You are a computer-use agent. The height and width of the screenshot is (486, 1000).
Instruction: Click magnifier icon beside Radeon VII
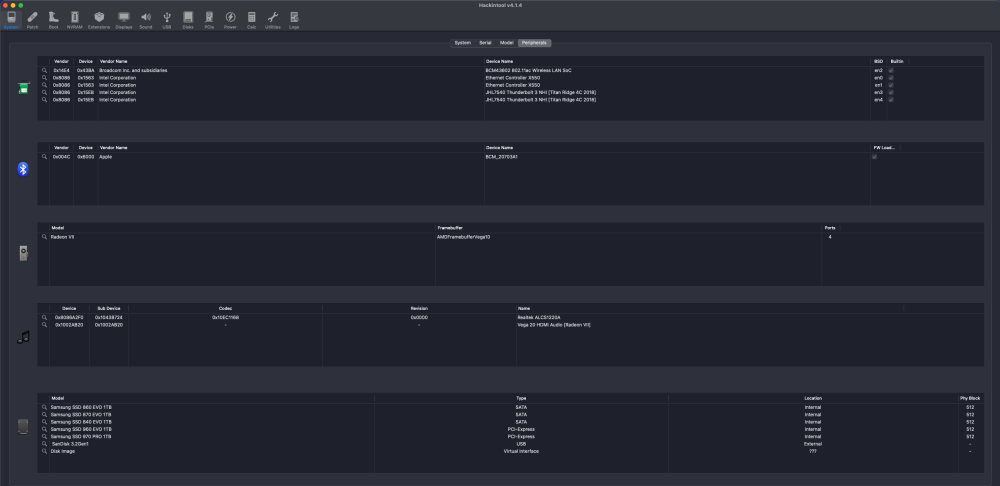pyautogui.click(x=45, y=237)
